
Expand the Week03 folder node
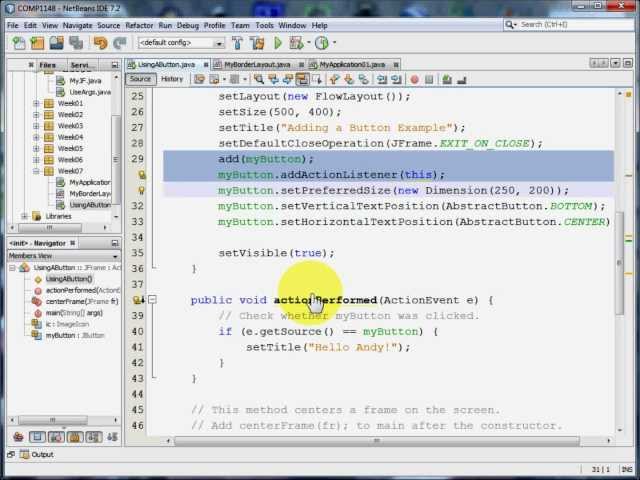click(x=36, y=126)
